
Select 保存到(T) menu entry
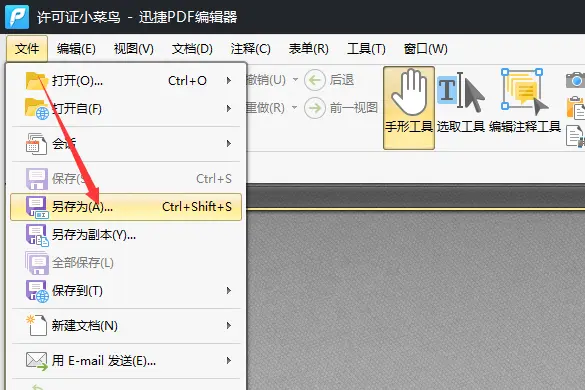point(126,291)
